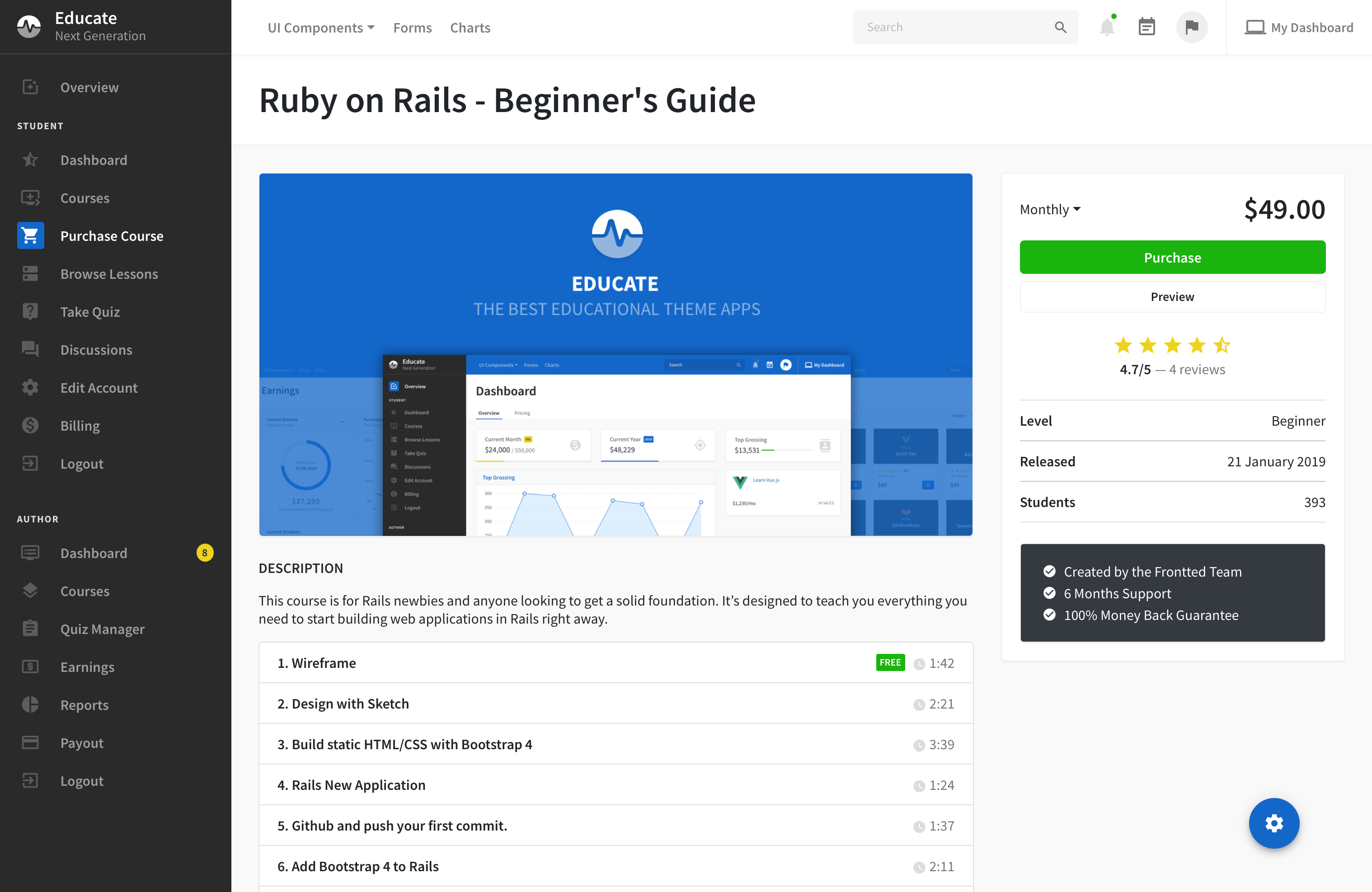Click the Educate course preview image
Image resolution: width=1372 pixels, height=892 pixels.
click(x=615, y=355)
